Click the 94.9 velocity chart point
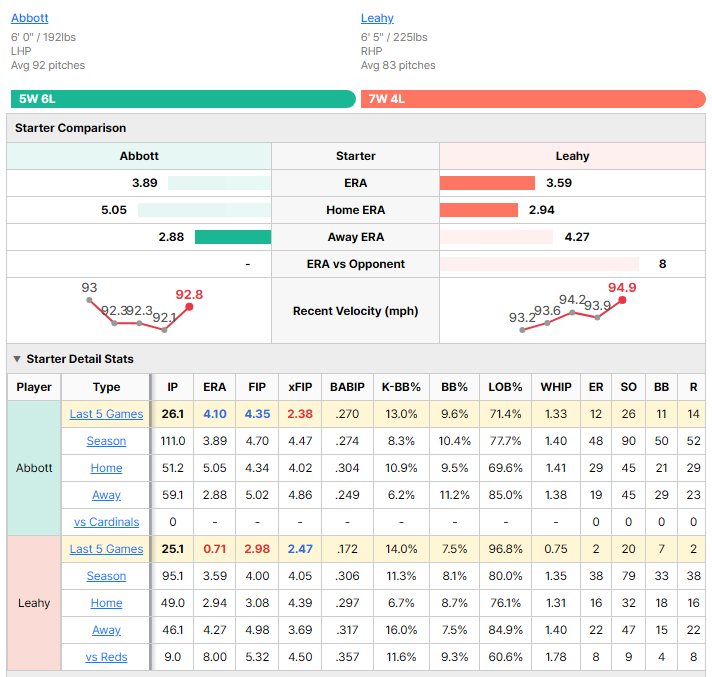 click(623, 300)
